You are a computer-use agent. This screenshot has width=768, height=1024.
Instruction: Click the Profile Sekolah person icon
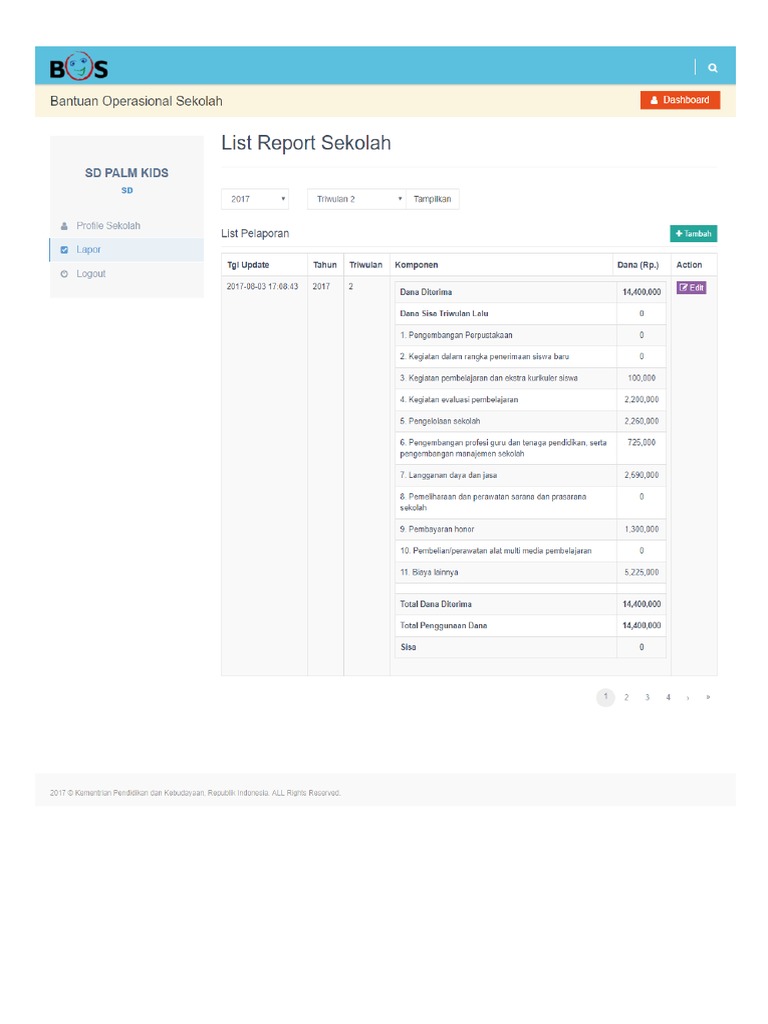[x=65, y=226]
